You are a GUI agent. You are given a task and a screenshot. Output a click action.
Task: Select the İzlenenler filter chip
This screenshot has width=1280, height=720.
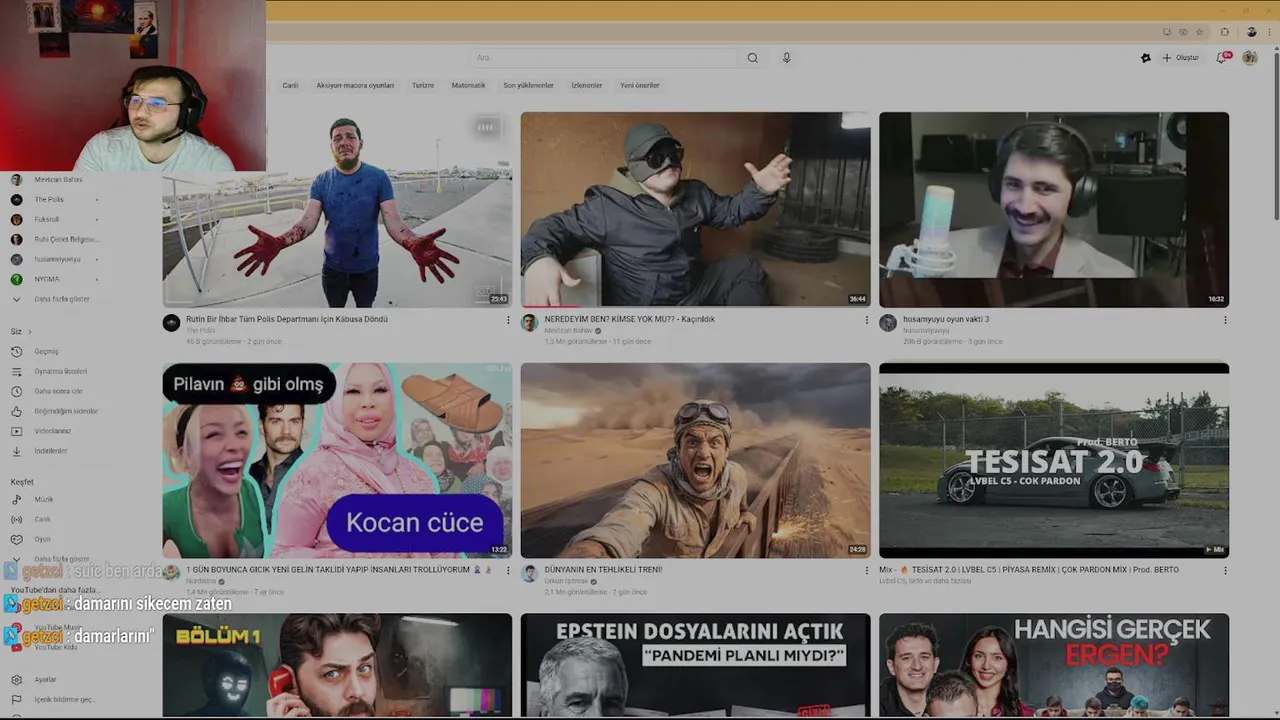(587, 85)
